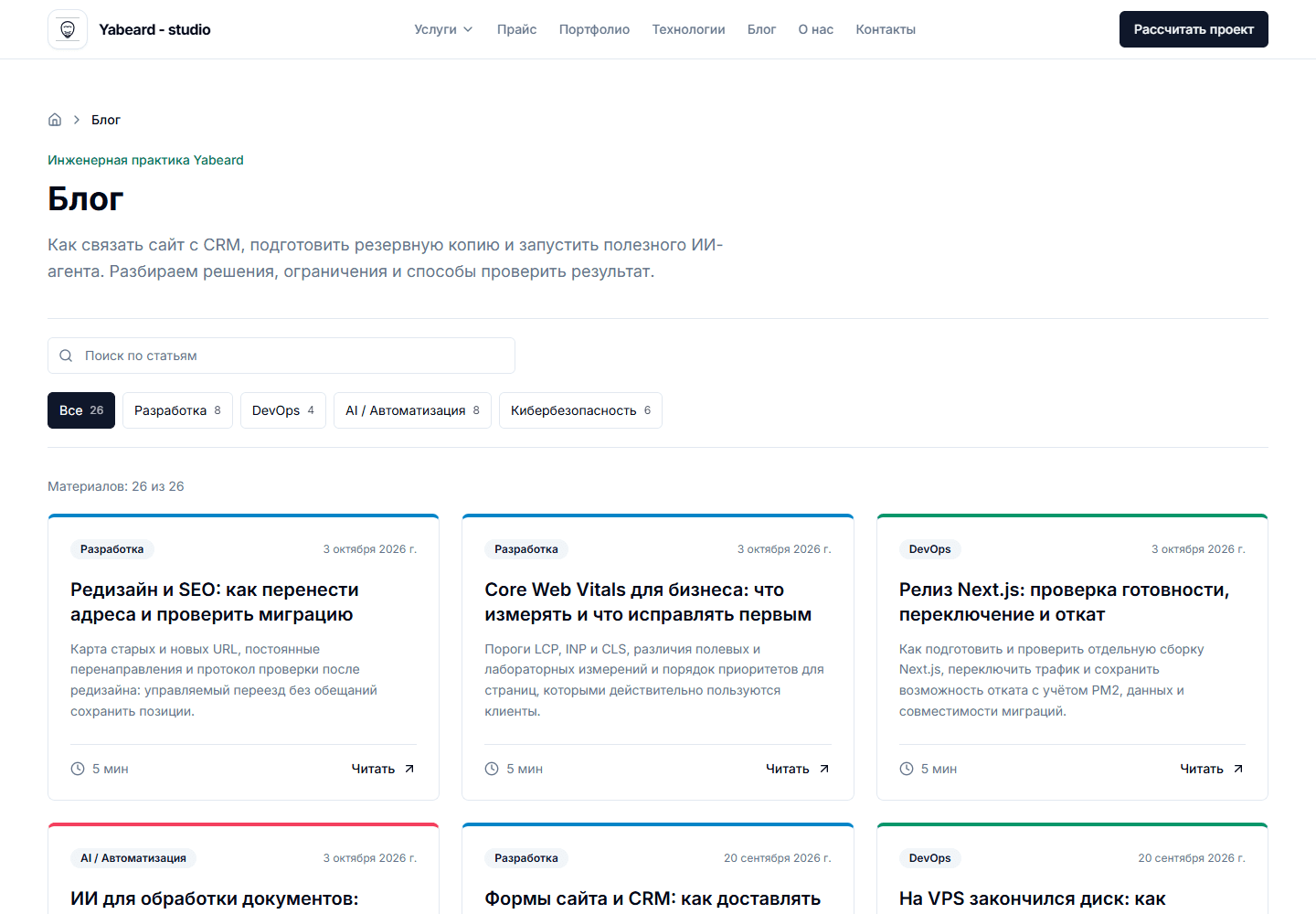Screen dimensions: 1316x914
Task: Focus the Поиск по статьям search field
Action: 281,356
